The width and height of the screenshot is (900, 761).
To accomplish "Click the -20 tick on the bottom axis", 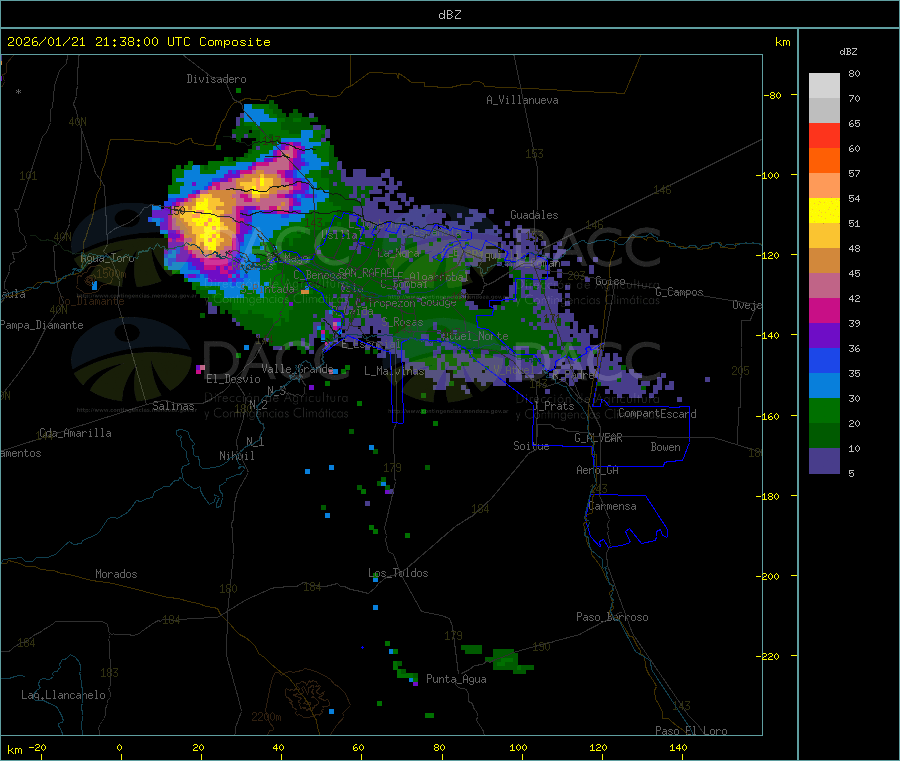I will coord(37,748).
